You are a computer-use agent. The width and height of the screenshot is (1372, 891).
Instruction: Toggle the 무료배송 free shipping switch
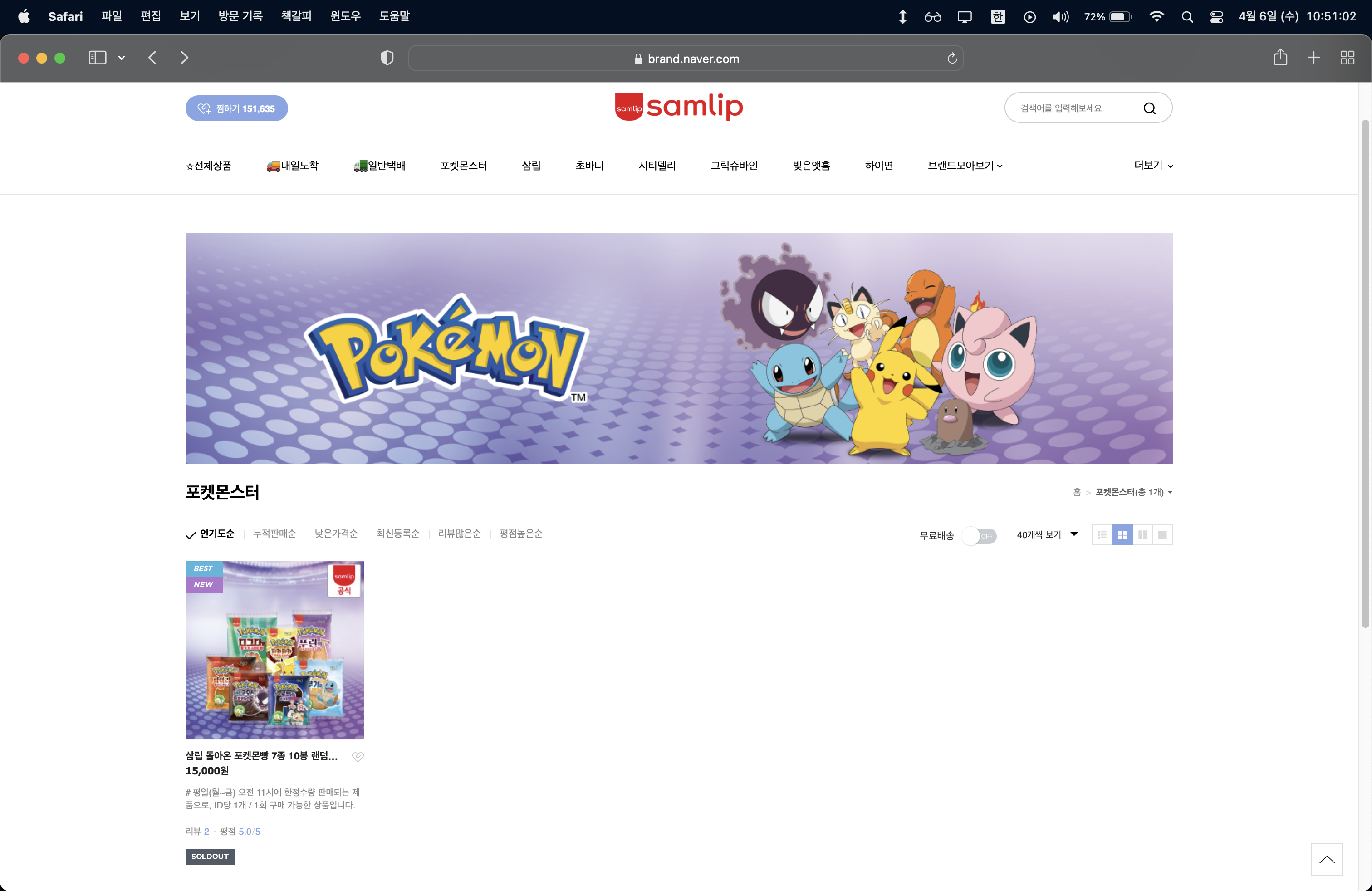tap(979, 535)
